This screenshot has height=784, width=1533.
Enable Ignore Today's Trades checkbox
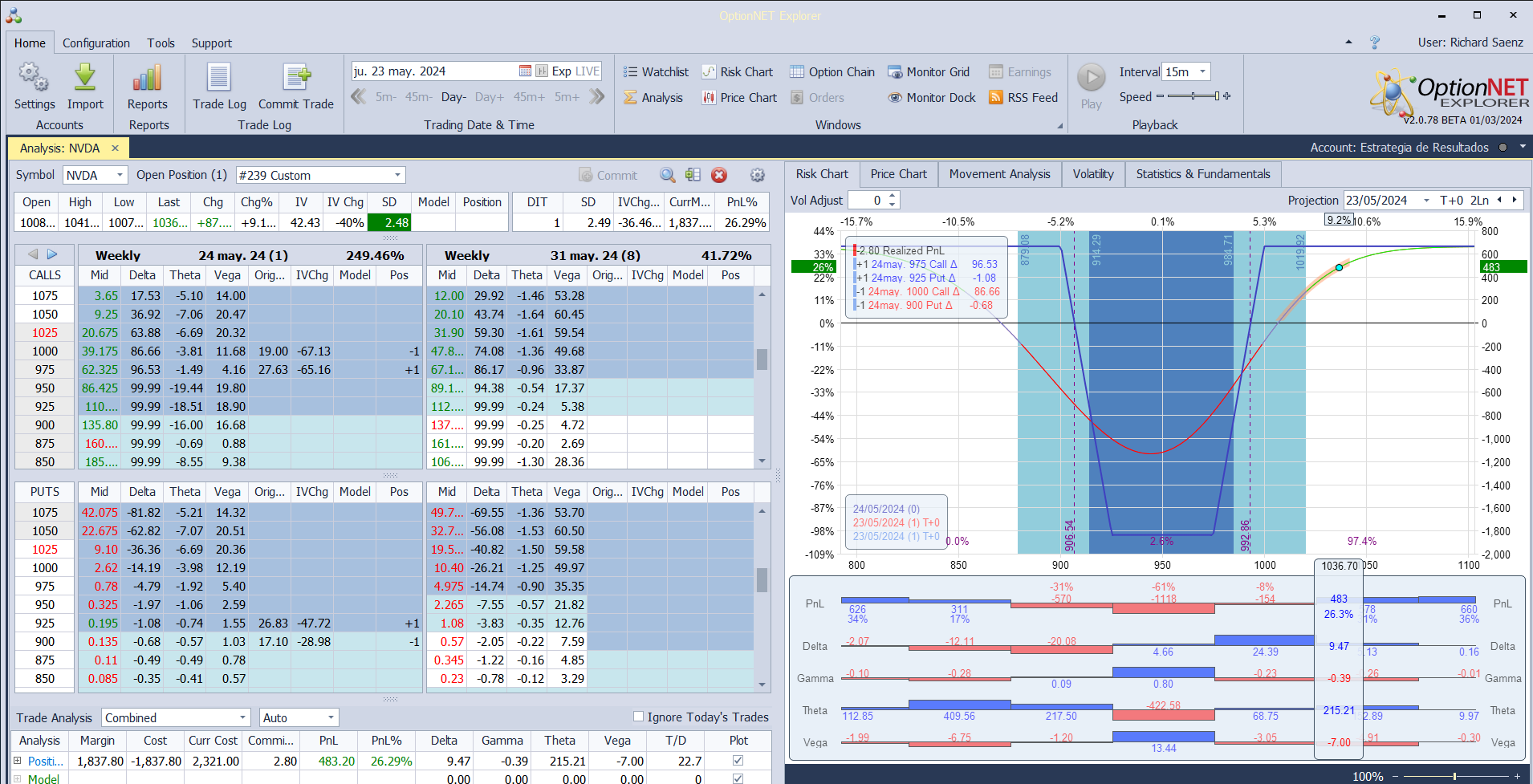click(639, 717)
